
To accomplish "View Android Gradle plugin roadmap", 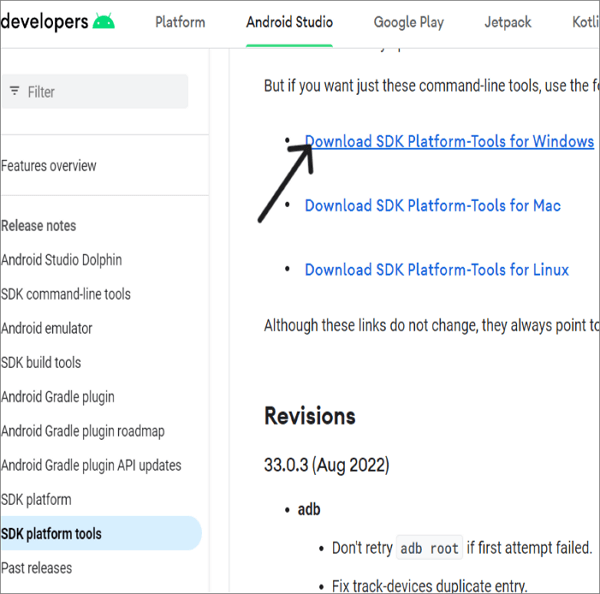I will [83, 431].
